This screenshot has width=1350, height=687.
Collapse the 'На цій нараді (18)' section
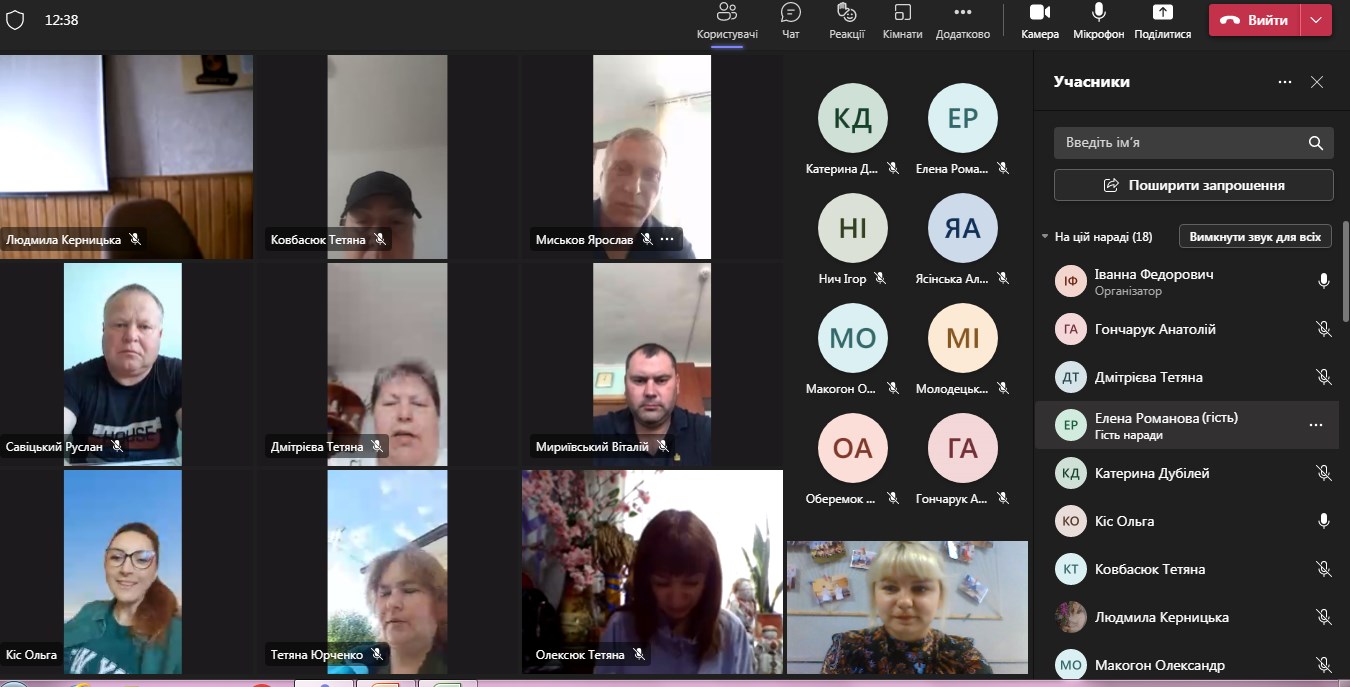[1045, 237]
